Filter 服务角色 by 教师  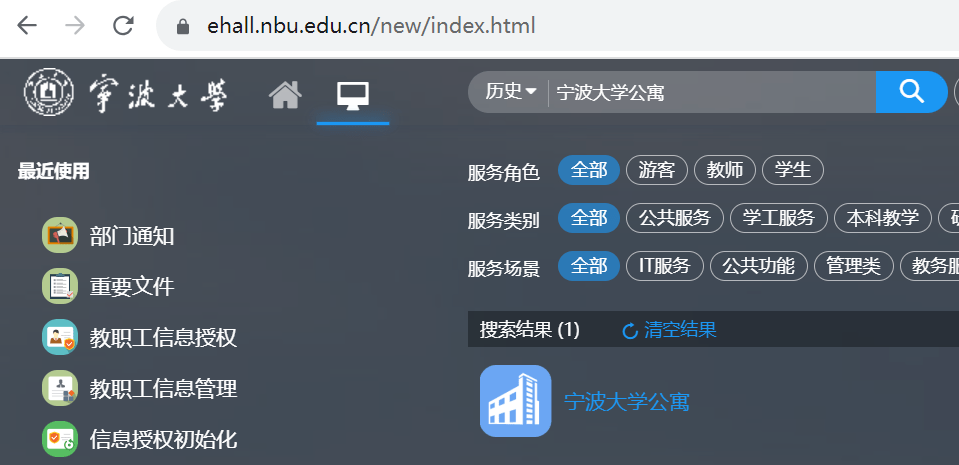tap(725, 170)
